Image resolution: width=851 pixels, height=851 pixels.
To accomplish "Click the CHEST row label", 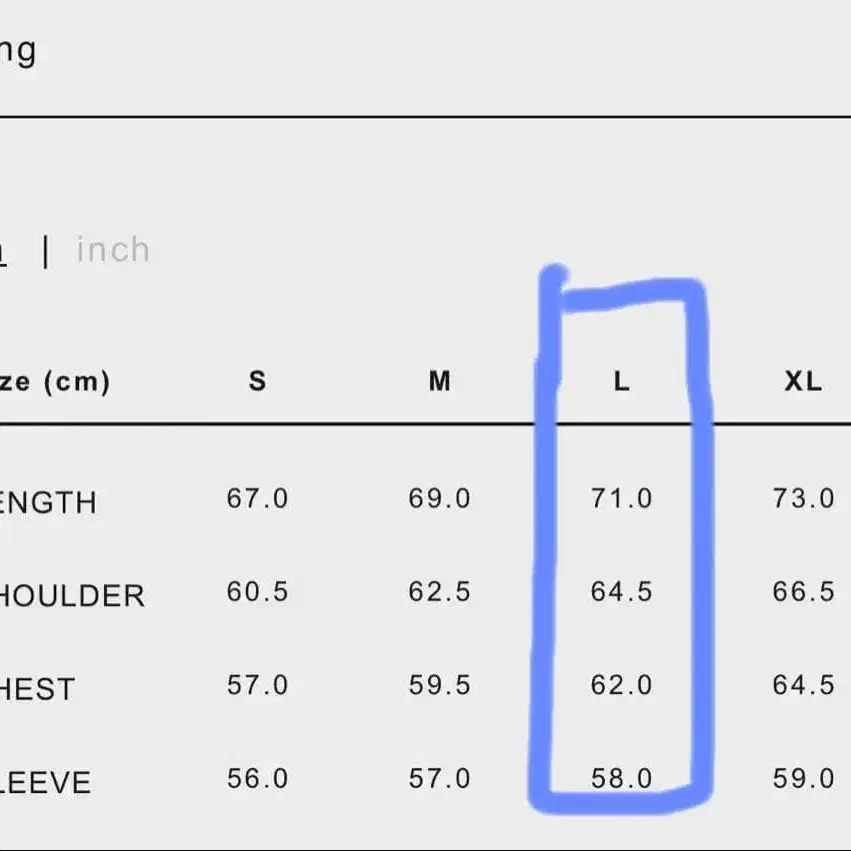I will click(x=38, y=689).
